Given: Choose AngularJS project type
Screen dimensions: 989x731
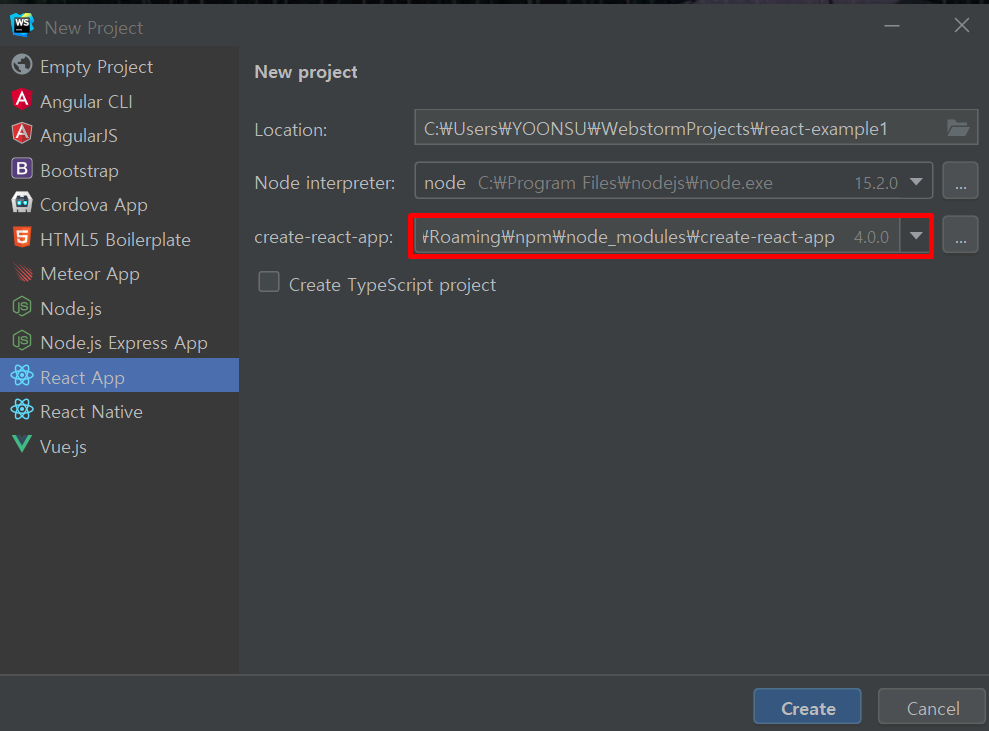Looking at the screenshot, I should pos(119,135).
